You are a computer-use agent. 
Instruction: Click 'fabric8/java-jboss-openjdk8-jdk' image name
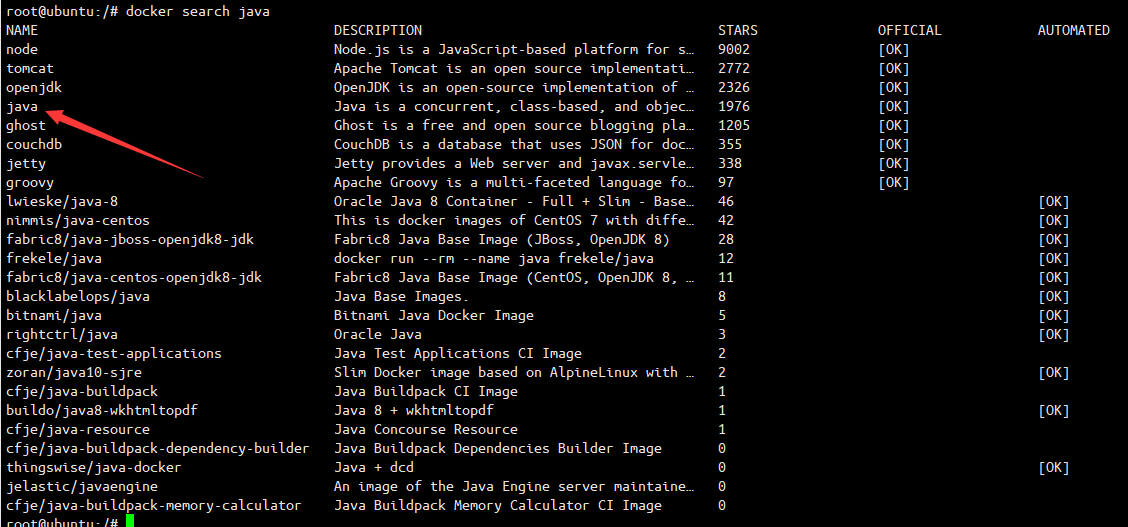[129, 239]
